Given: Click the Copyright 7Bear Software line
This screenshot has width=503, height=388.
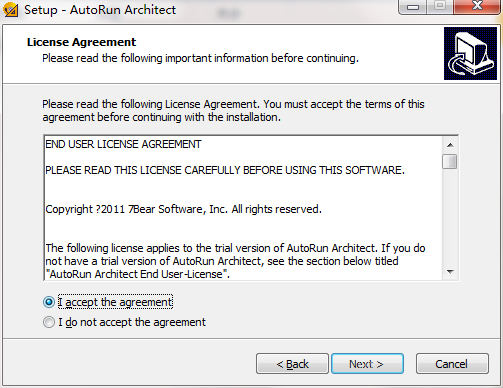Looking at the screenshot, I should click(x=184, y=209).
